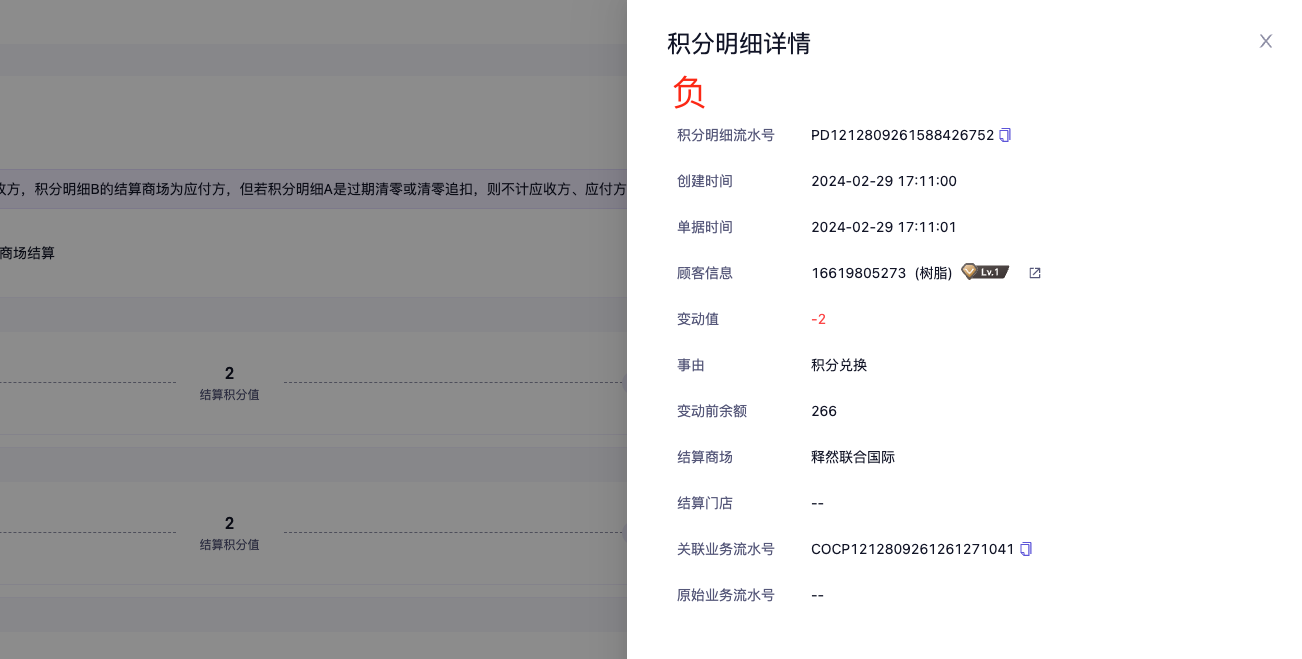Click serial number PD1212809261588426752 text
Image resolution: width=1302 pixels, height=659 pixels.
[x=902, y=135]
